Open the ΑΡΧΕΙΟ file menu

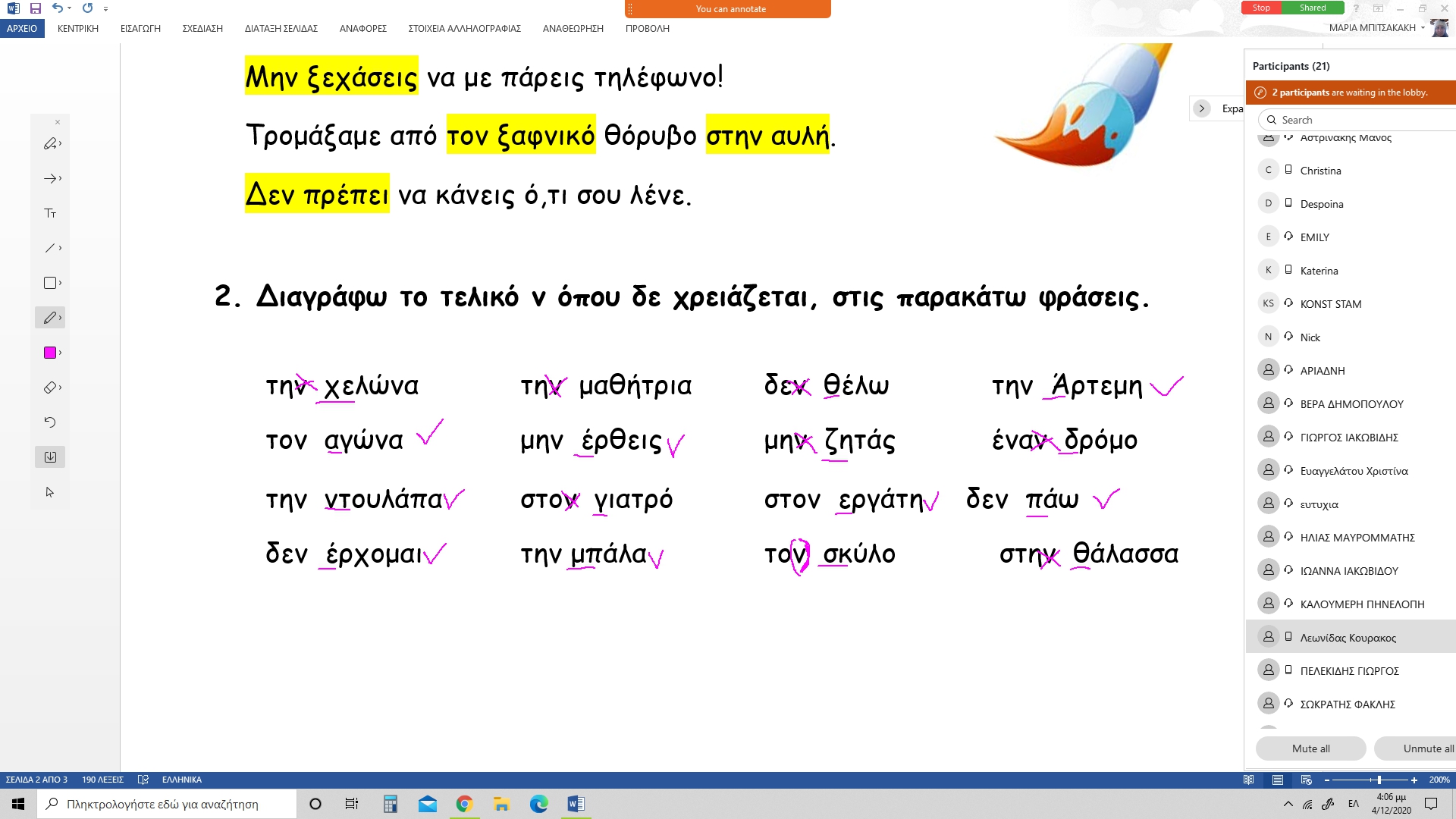click(x=22, y=28)
